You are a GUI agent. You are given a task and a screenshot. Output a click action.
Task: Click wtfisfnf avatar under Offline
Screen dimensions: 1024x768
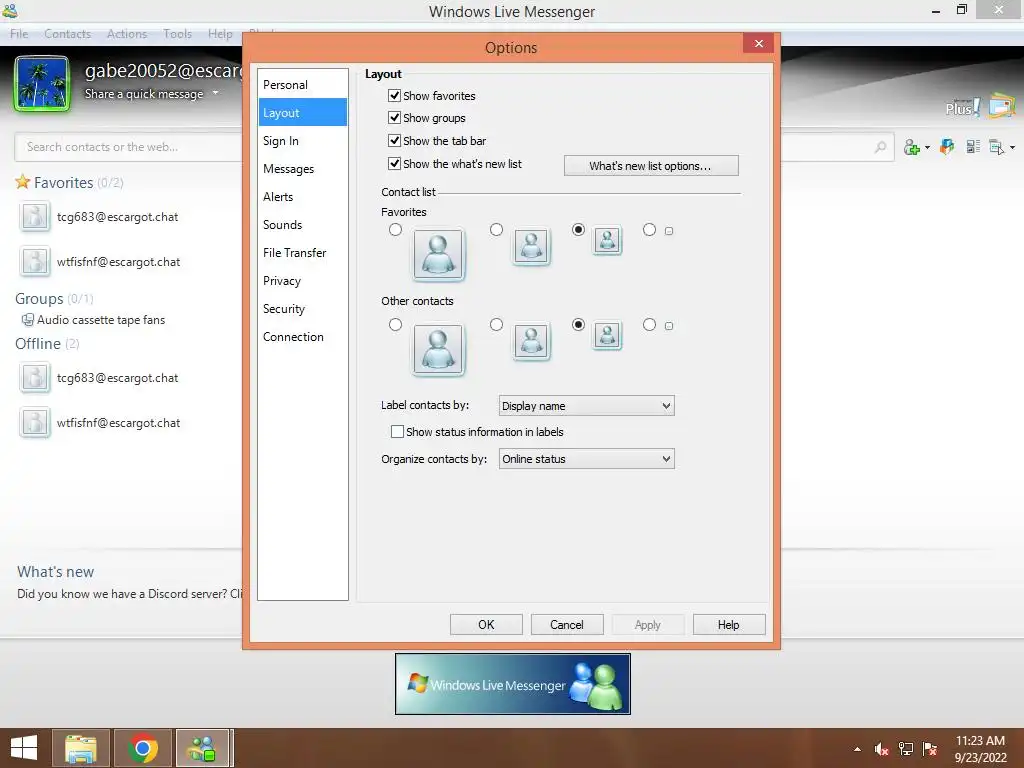pos(34,423)
